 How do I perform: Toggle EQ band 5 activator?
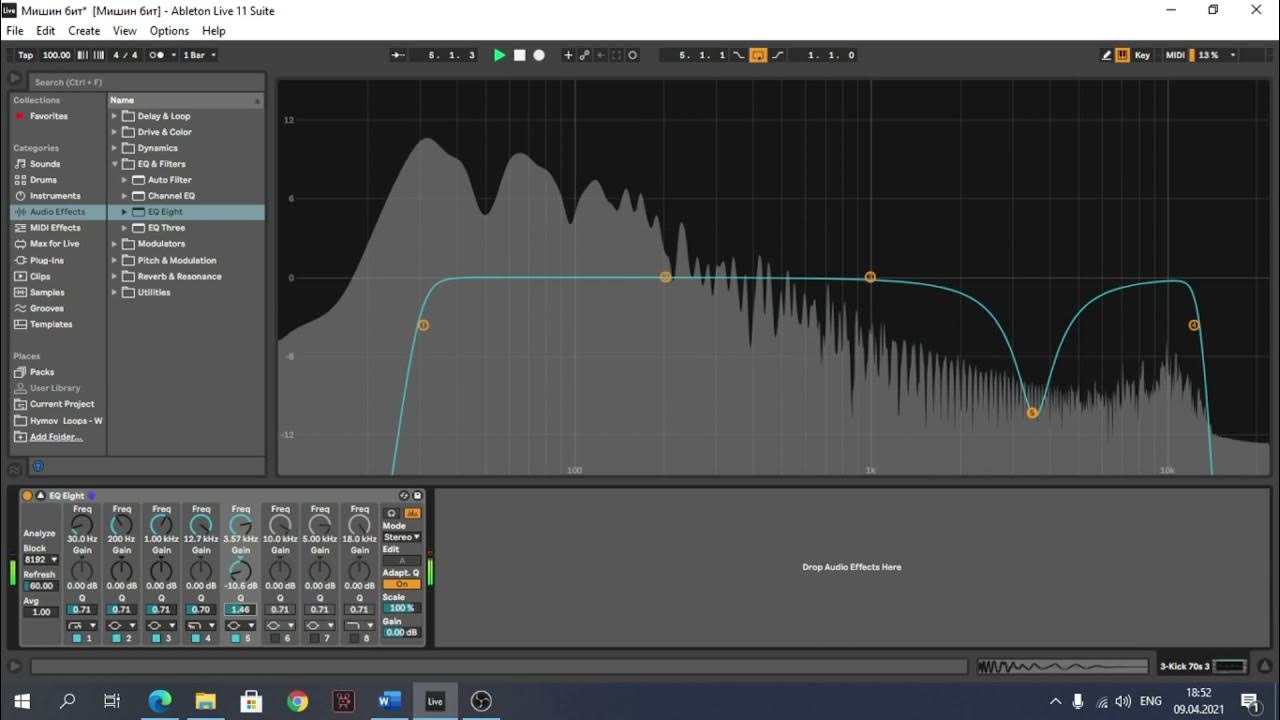pos(235,638)
